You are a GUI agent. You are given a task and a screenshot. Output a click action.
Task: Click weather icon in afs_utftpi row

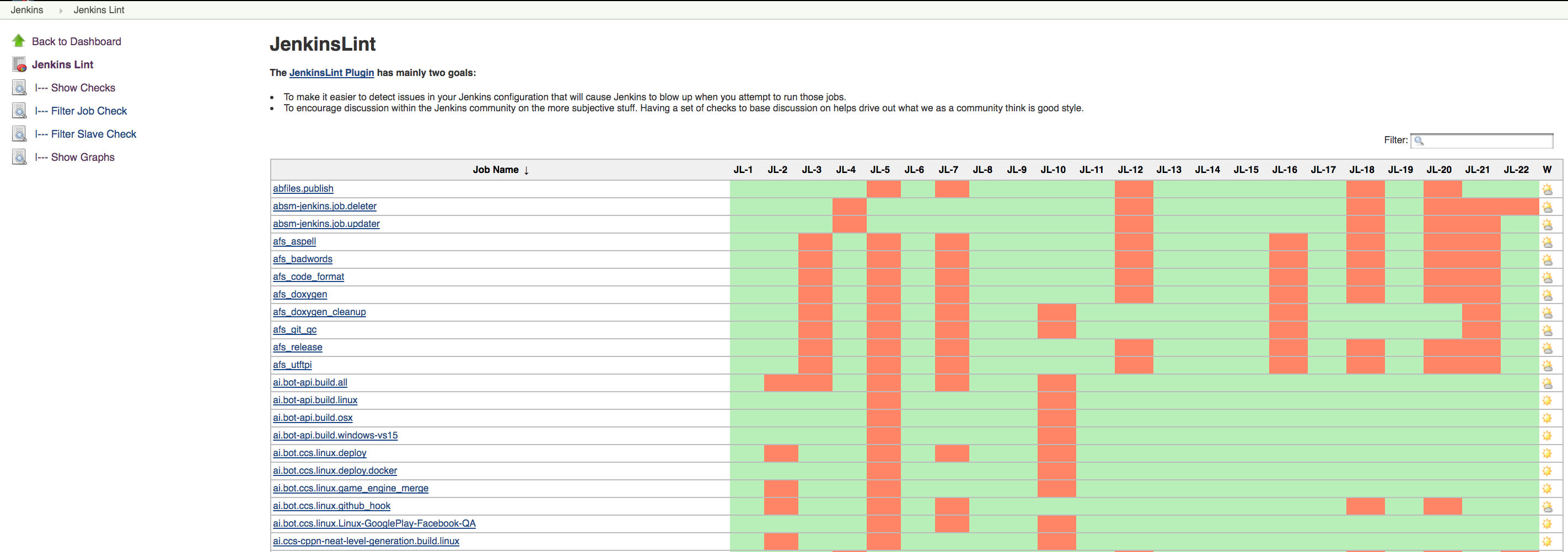(x=1547, y=365)
